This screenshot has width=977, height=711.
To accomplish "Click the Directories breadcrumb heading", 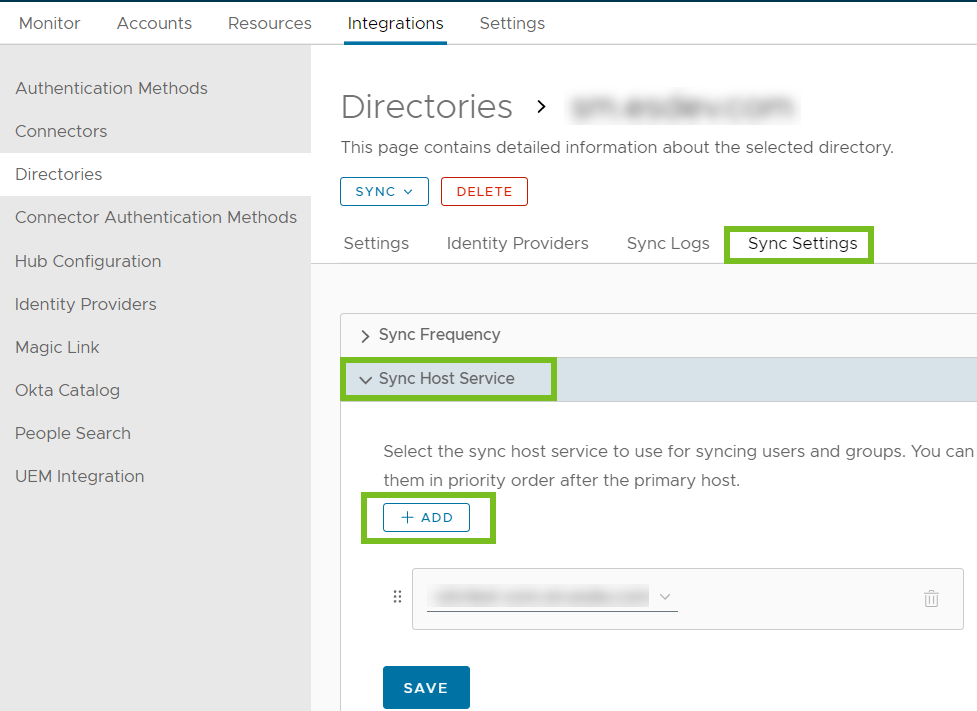I will click(427, 107).
